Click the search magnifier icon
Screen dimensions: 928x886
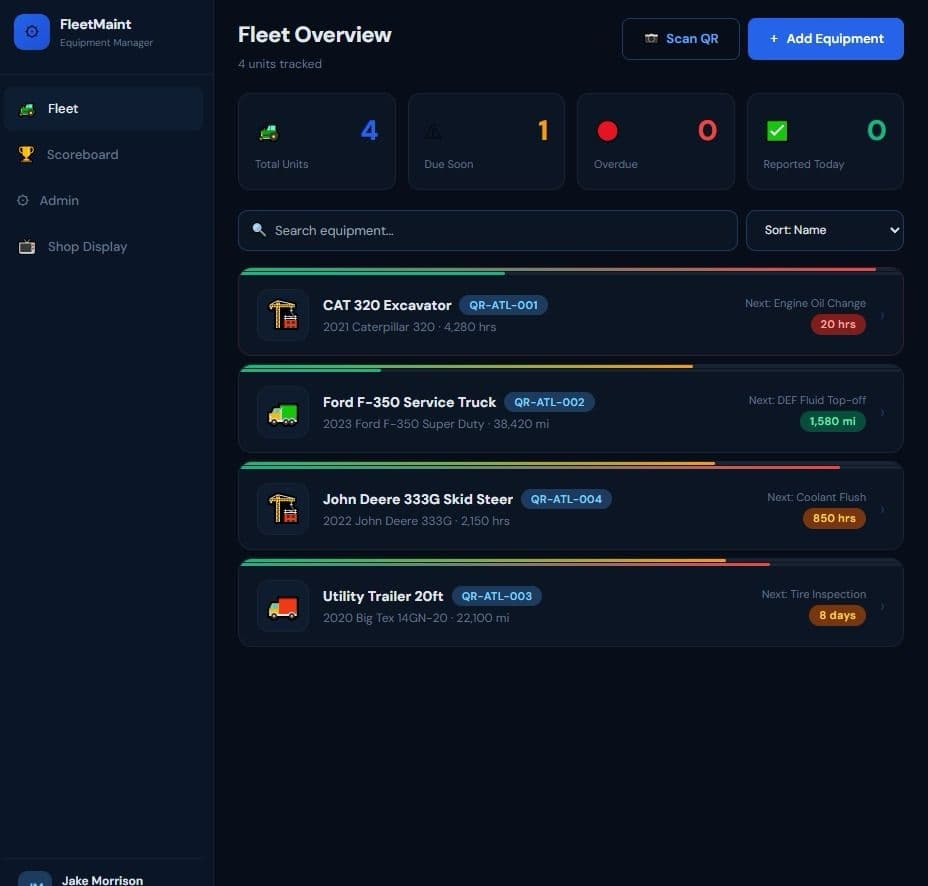[258, 230]
